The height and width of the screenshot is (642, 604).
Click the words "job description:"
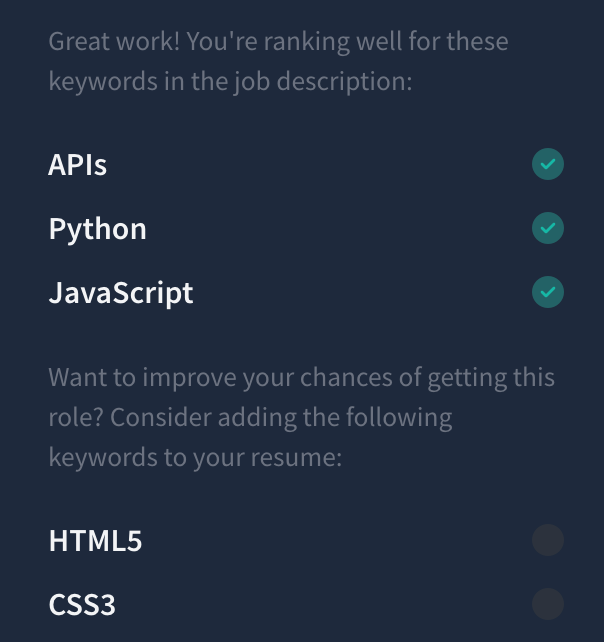coord(323,81)
